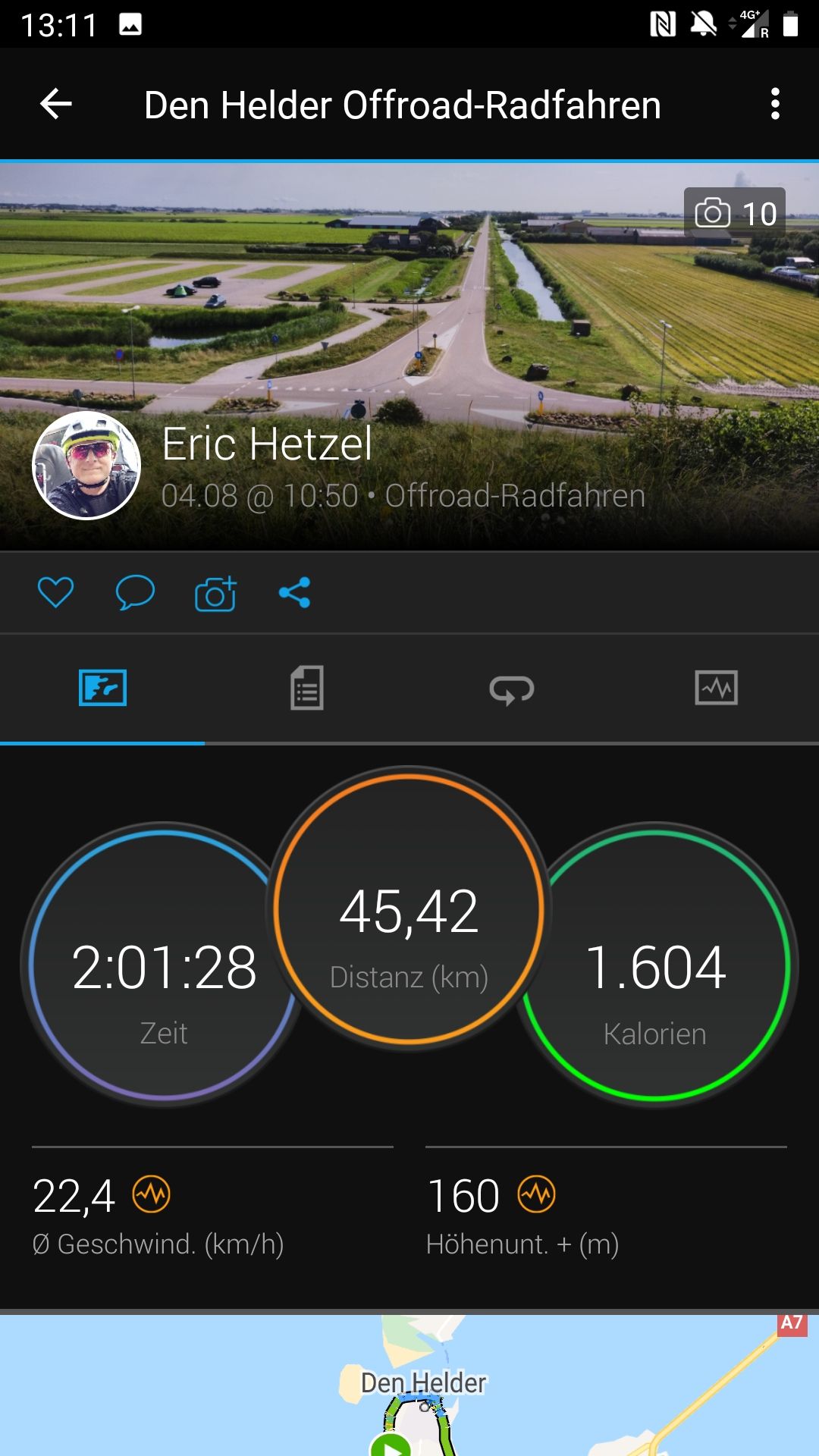Like the activity with heart icon
Viewport: 819px width, 1456px height.
point(55,592)
